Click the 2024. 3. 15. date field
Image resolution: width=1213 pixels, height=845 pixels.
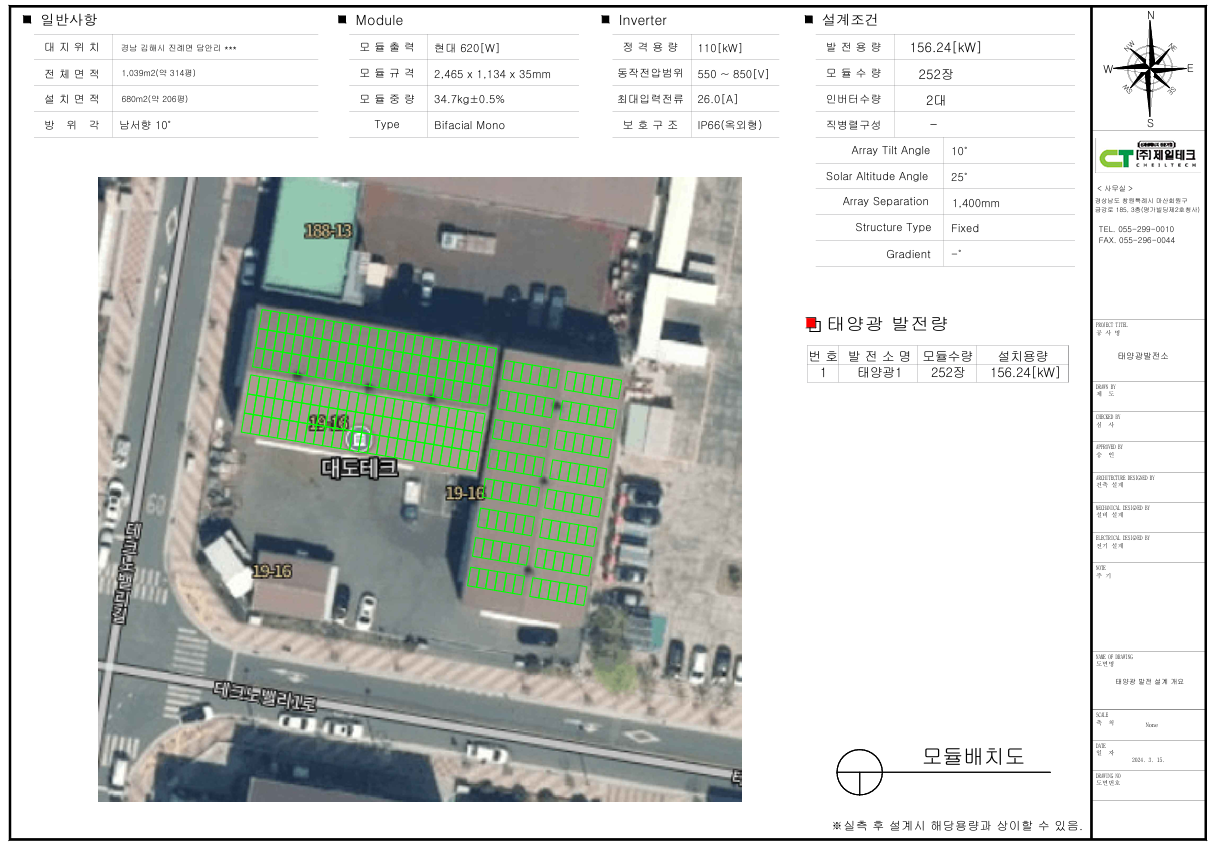click(1148, 760)
